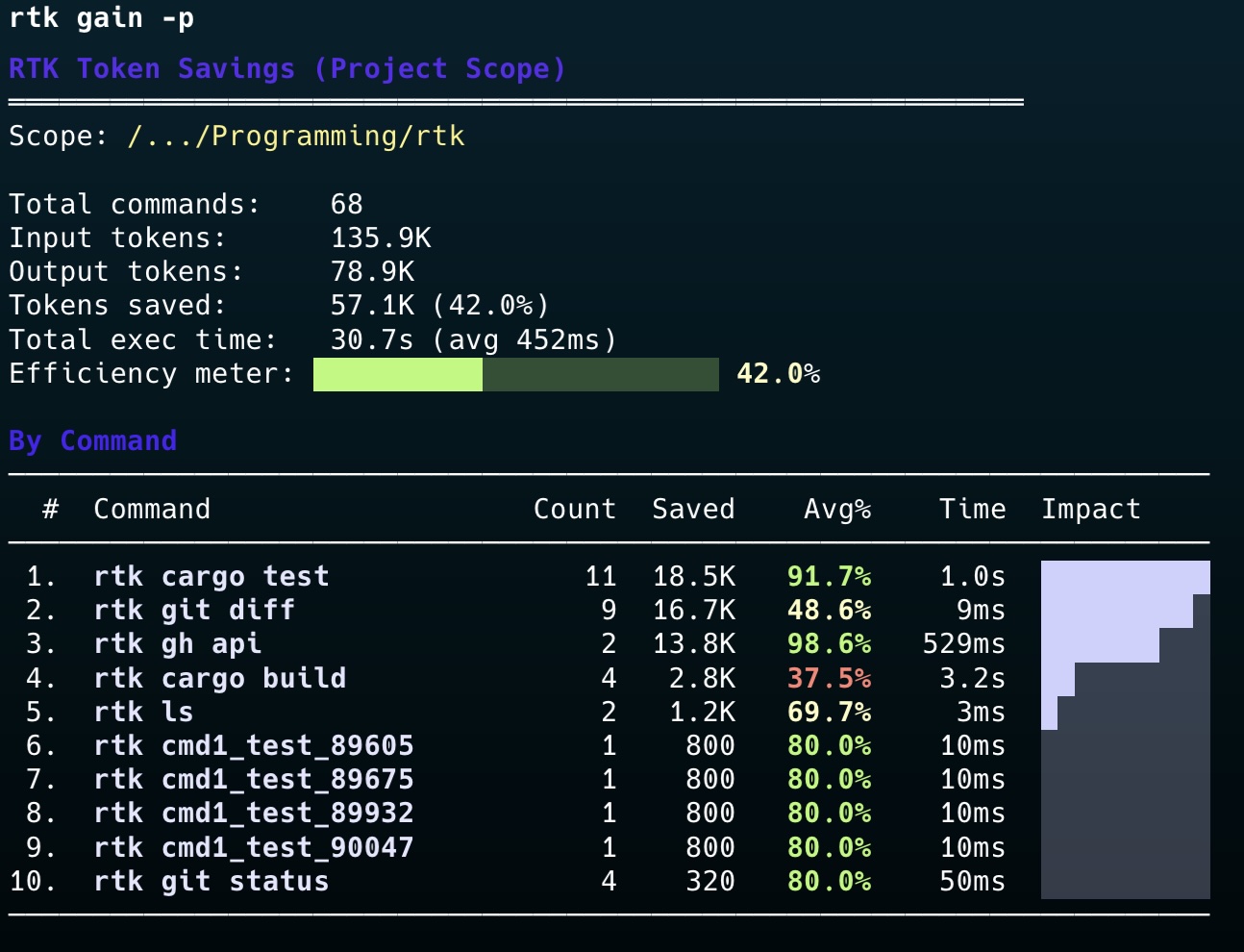
Task: Select the 'rtk gh api' command
Action: [177, 644]
